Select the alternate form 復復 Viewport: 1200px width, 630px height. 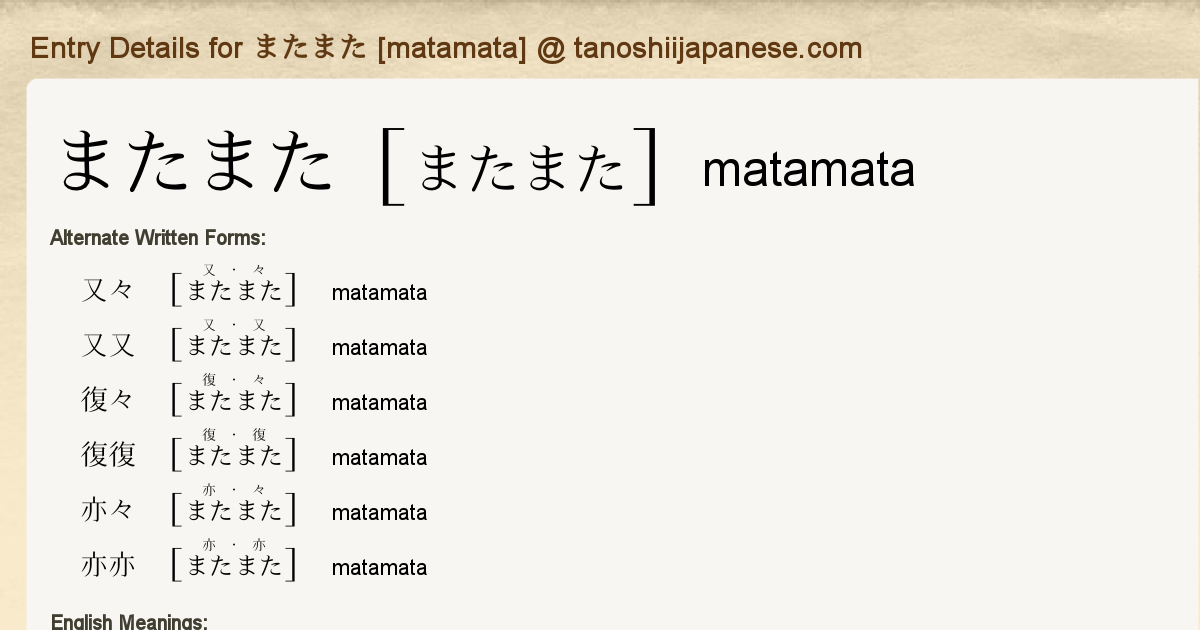[x=108, y=456]
